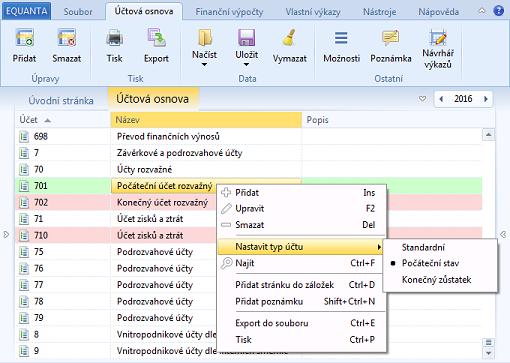Screen dimensions: 510x363
Task: Click the document icon for account 9
Action: (24, 351)
